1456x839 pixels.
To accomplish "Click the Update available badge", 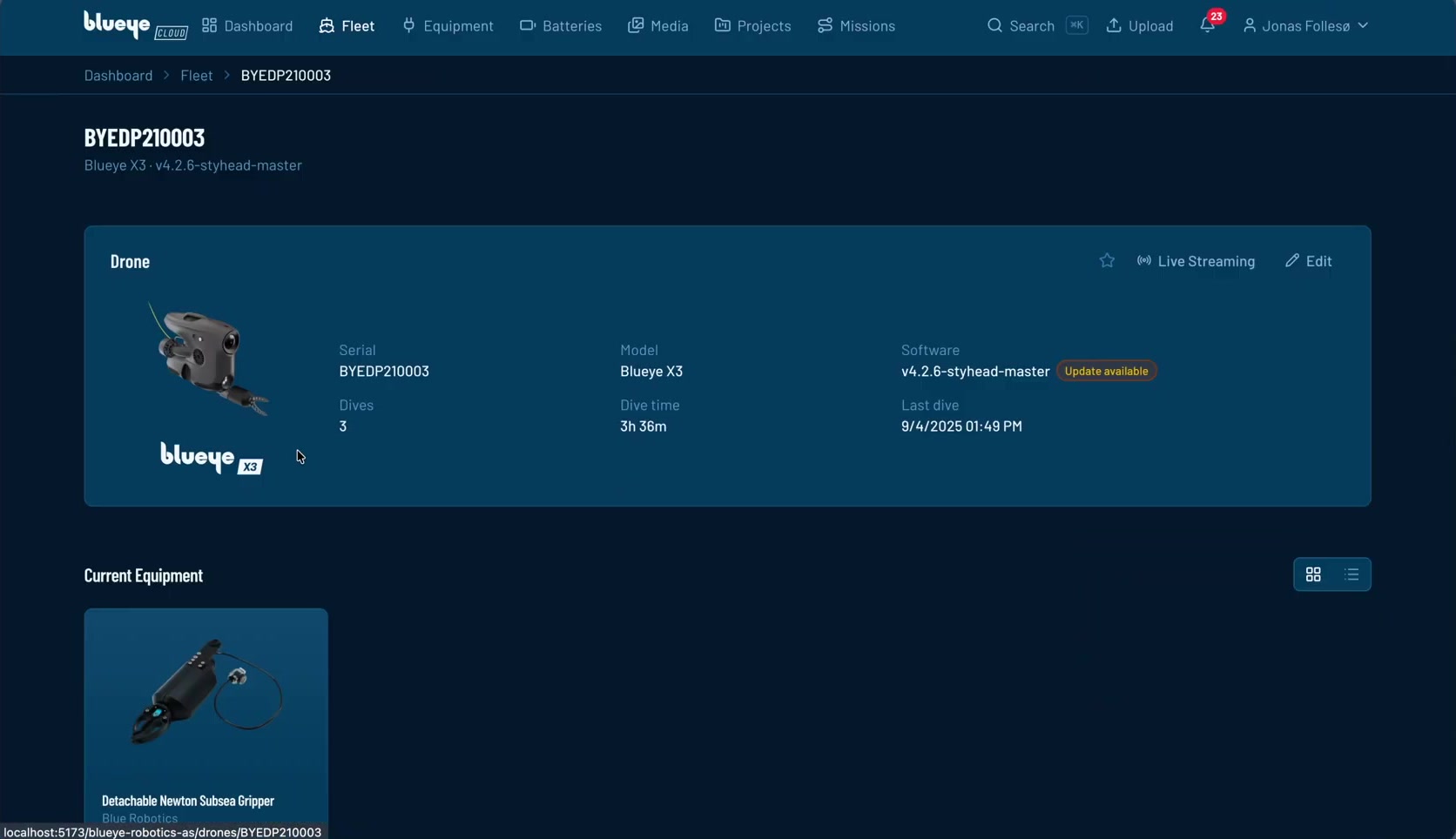I will pos(1106,371).
